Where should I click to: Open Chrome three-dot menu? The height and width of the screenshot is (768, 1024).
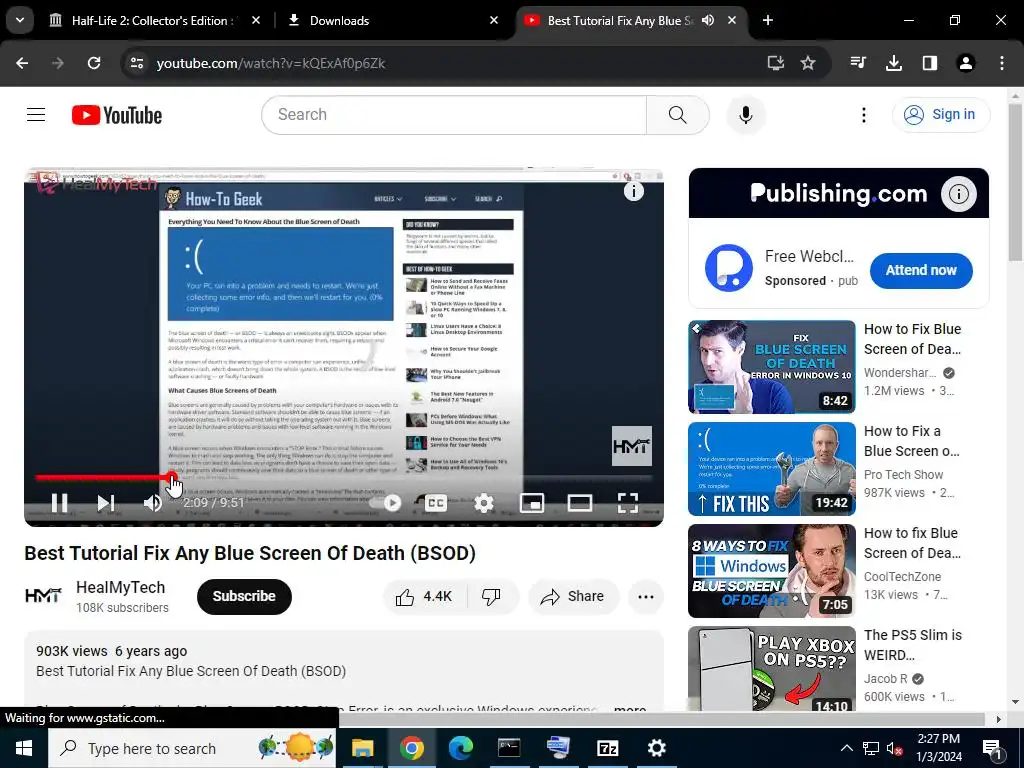pyautogui.click(x=1002, y=63)
